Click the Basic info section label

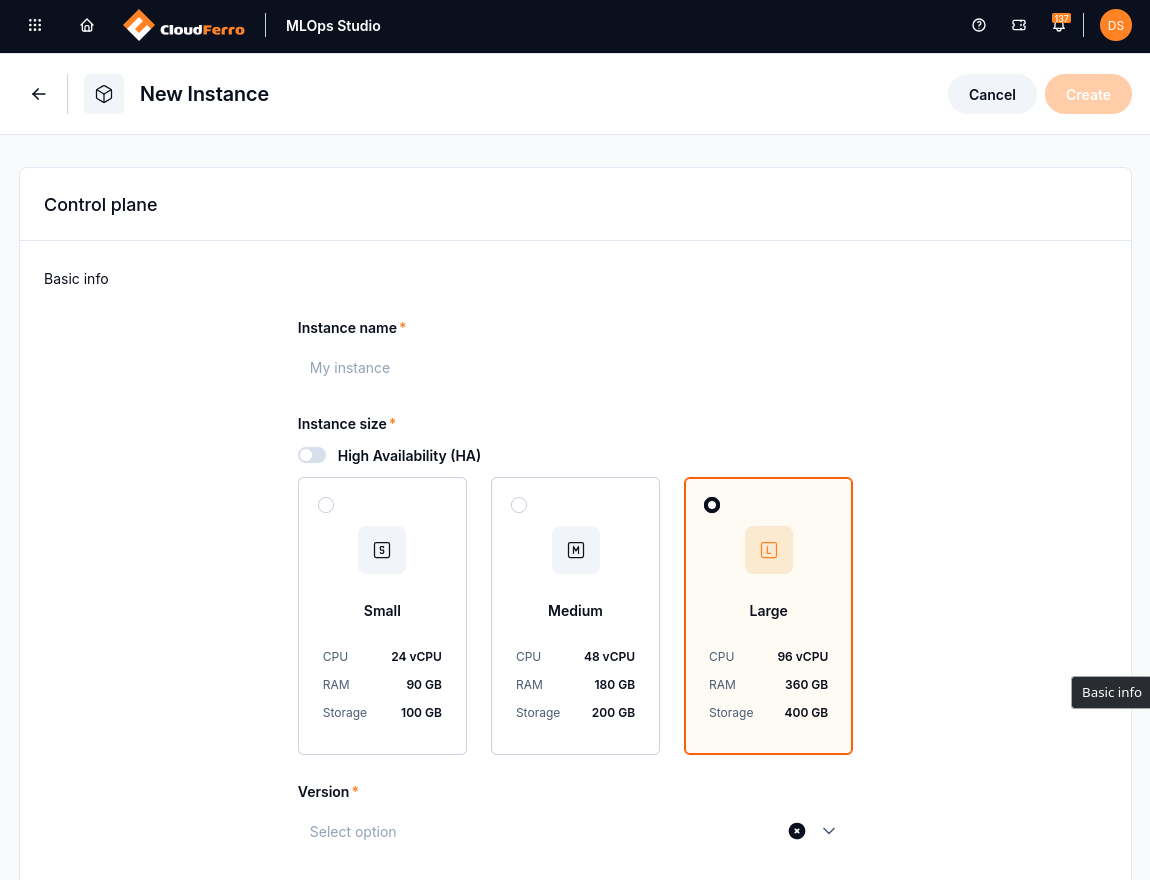point(76,279)
